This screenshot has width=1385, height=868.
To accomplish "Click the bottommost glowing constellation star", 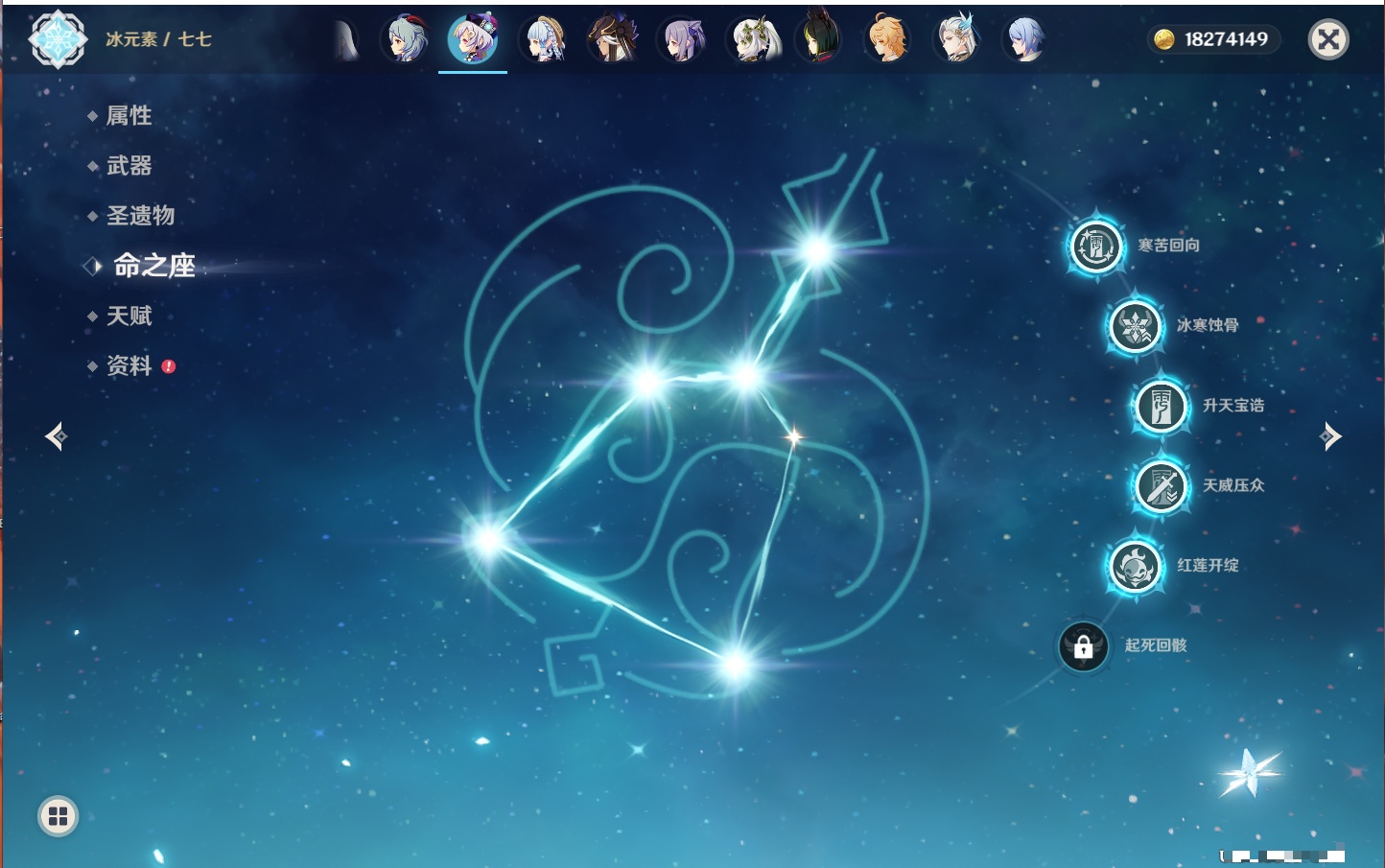I will pos(736,664).
